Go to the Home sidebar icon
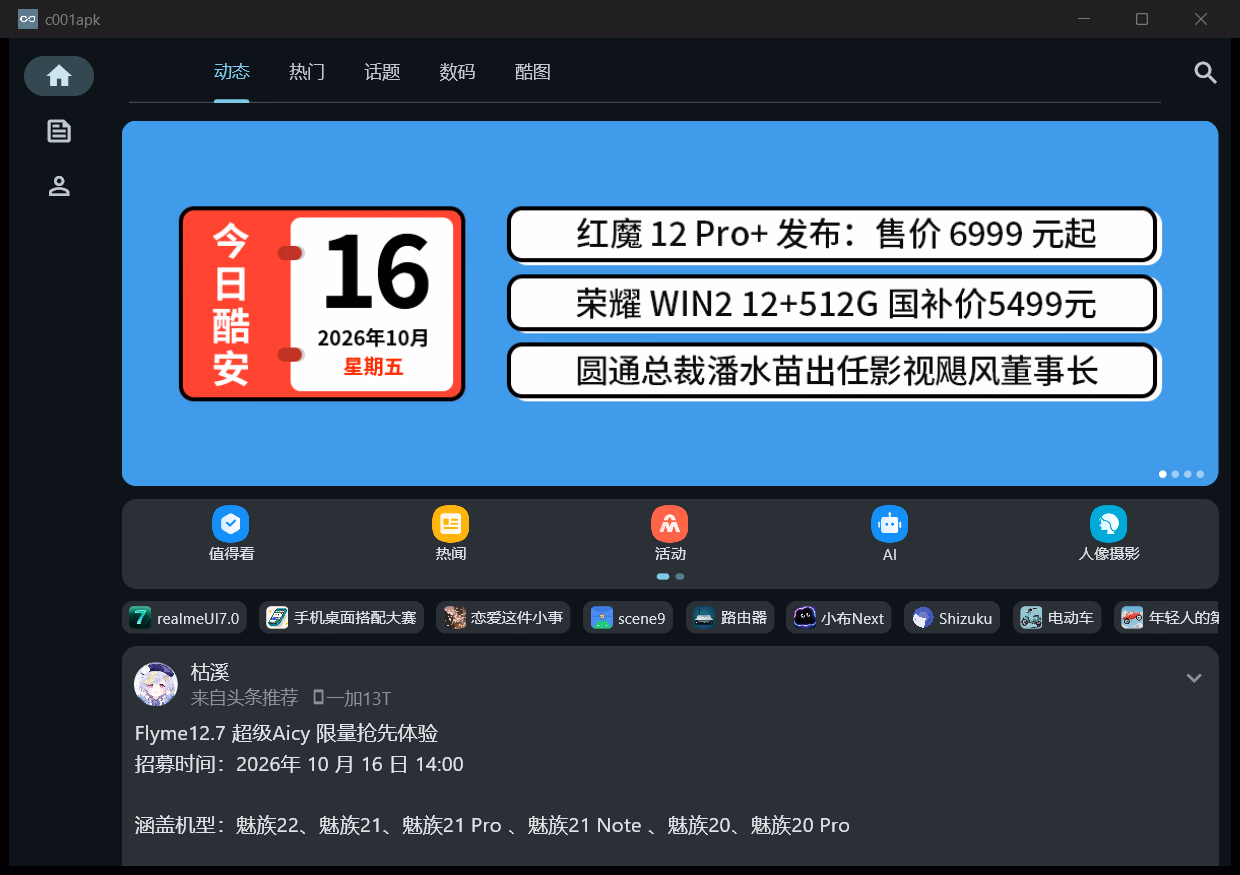This screenshot has width=1240, height=875. (59, 76)
